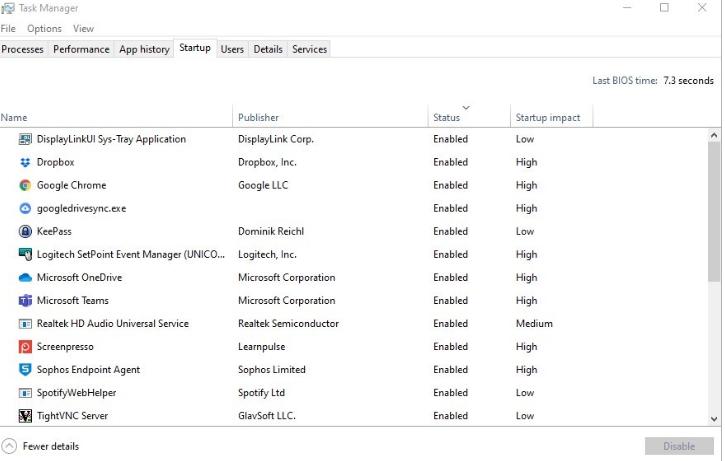725x461 pixels.
Task: Select the Microsoft Teams icon
Action: [25, 301]
